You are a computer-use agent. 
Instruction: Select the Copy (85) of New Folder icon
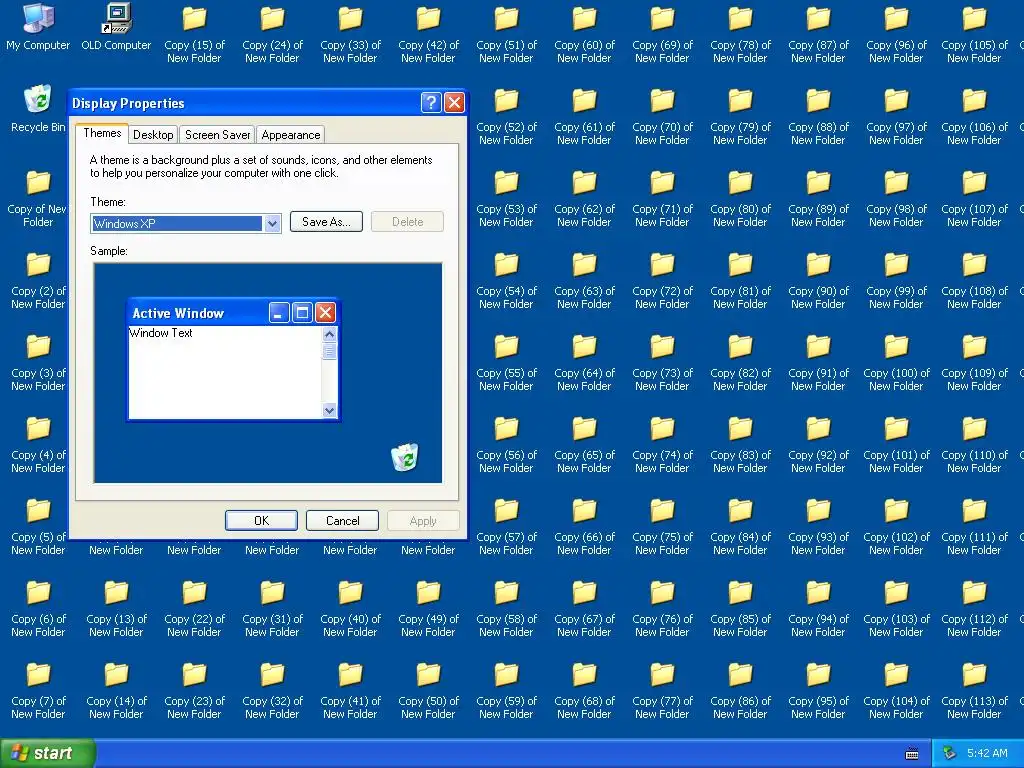740,608
